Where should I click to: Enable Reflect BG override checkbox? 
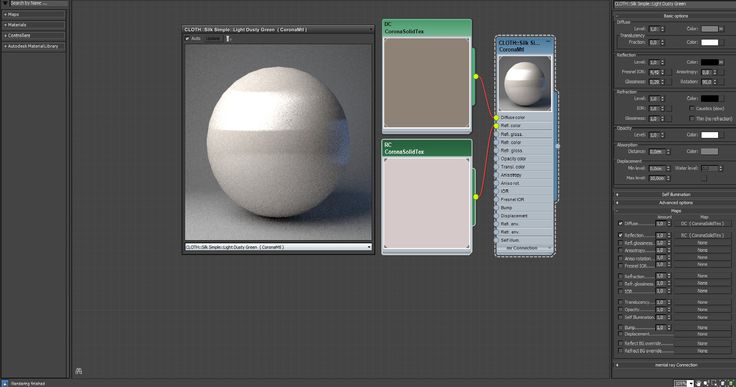621,343
